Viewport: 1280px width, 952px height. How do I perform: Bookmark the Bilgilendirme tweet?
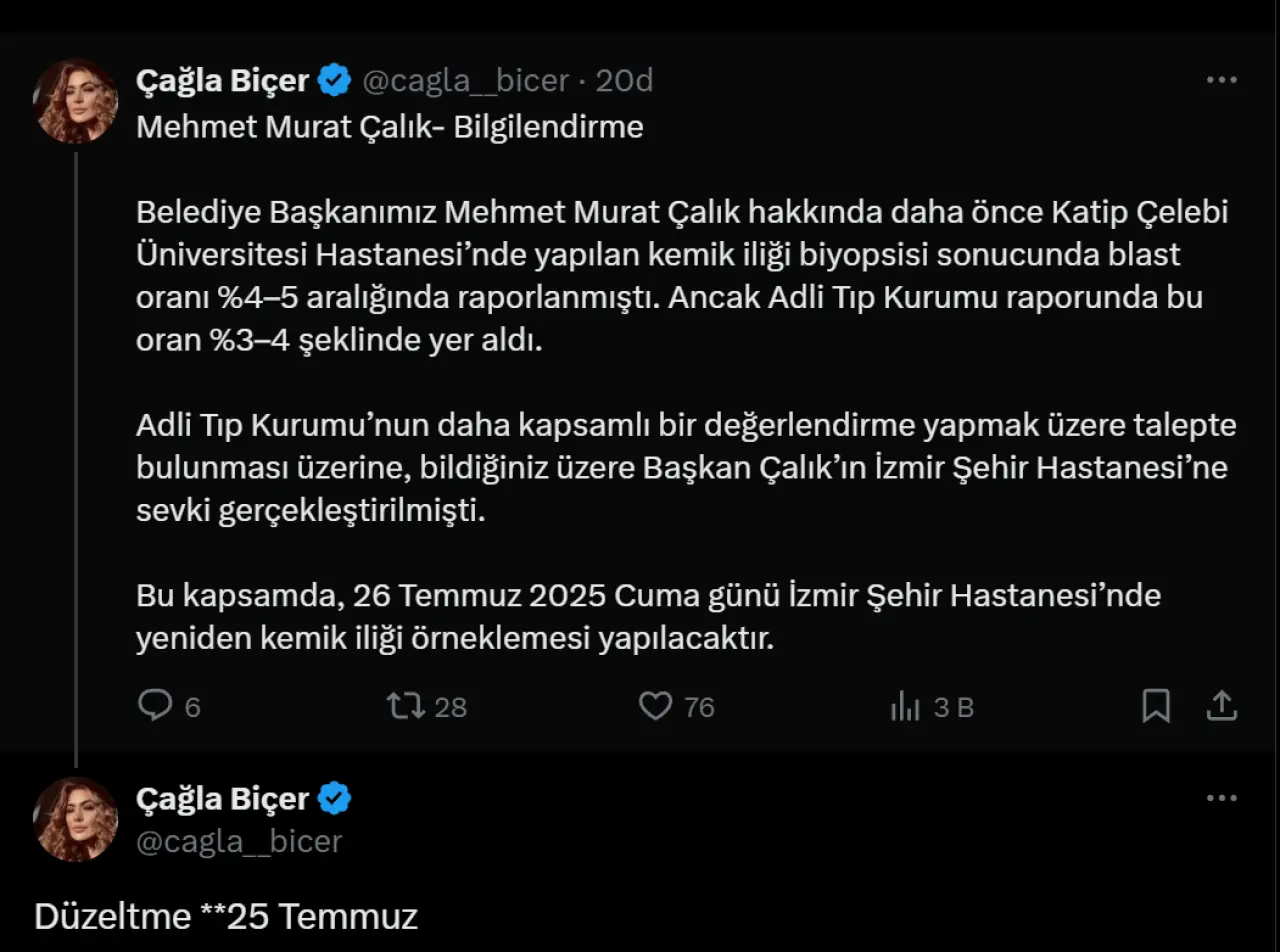(1156, 707)
